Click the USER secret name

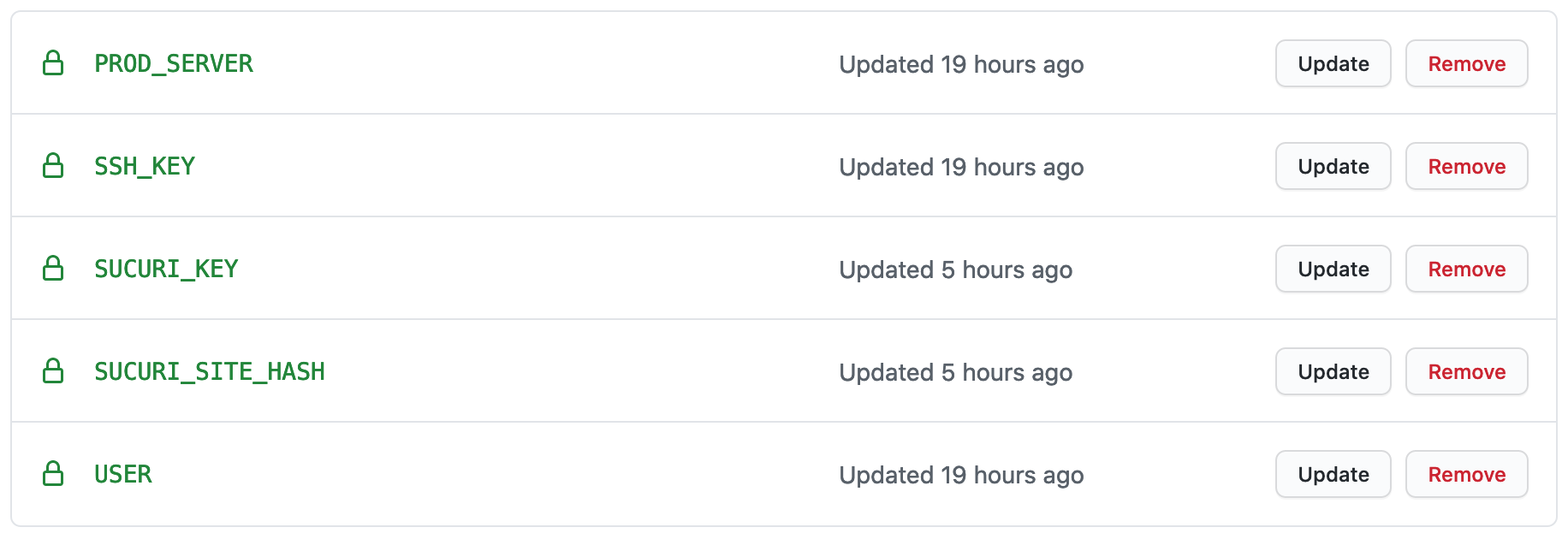tap(123, 475)
